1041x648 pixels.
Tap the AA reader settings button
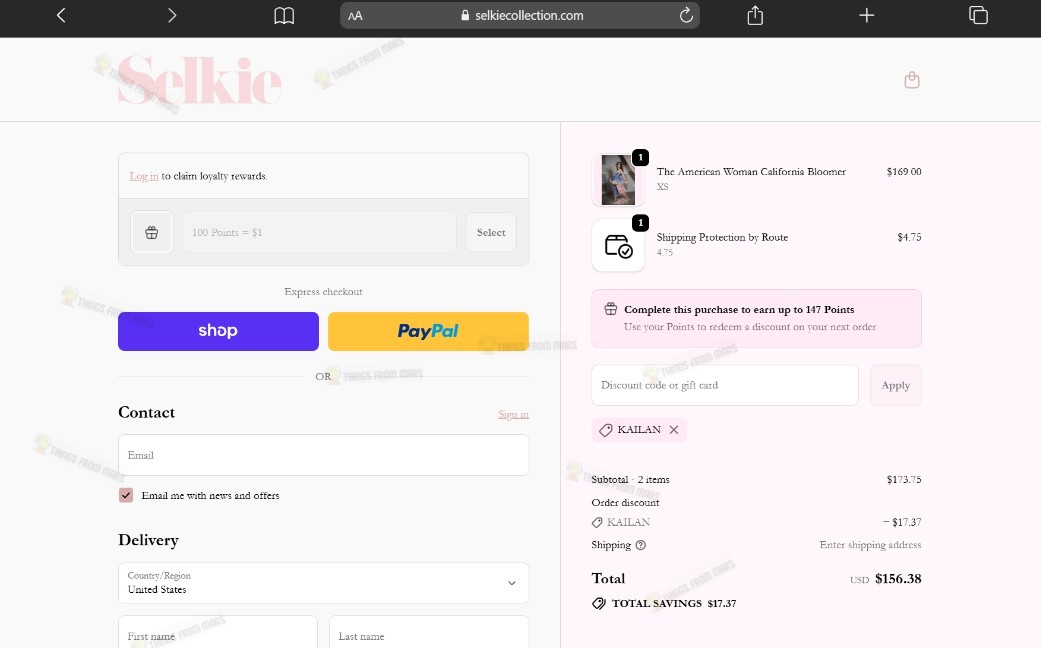[x=355, y=16]
